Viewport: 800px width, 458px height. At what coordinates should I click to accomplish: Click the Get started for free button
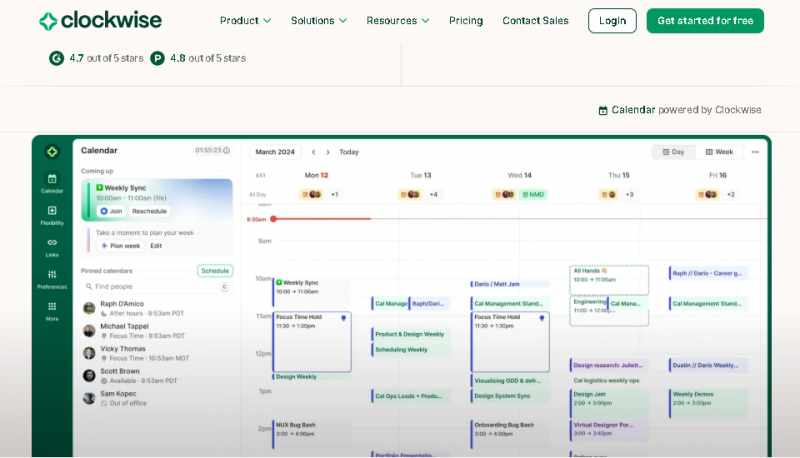coord(705,21)
